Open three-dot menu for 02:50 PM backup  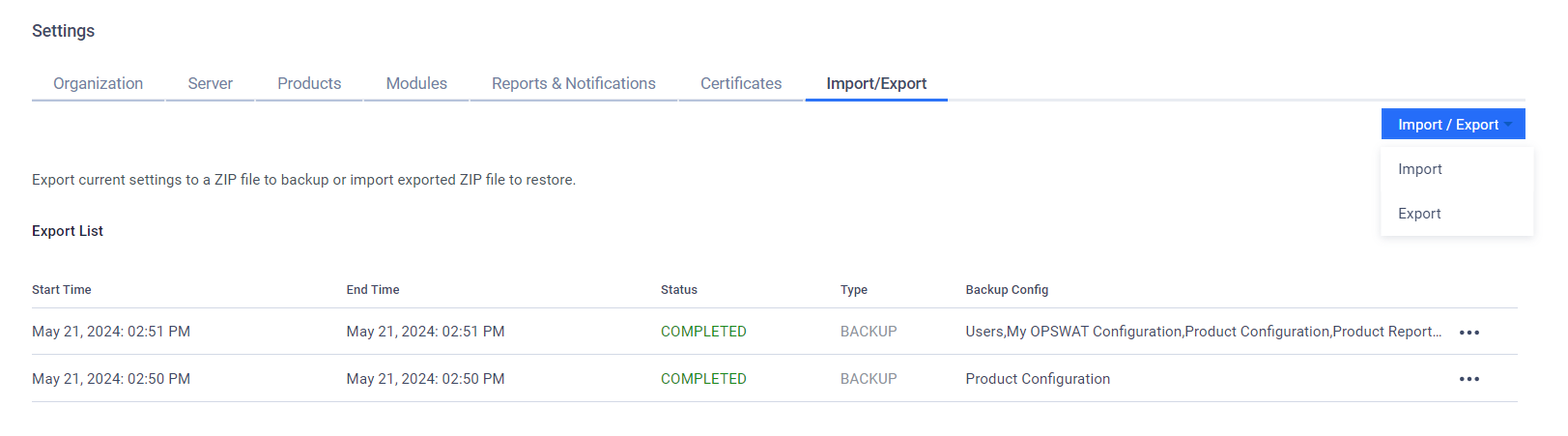[x=1468, y=379]
